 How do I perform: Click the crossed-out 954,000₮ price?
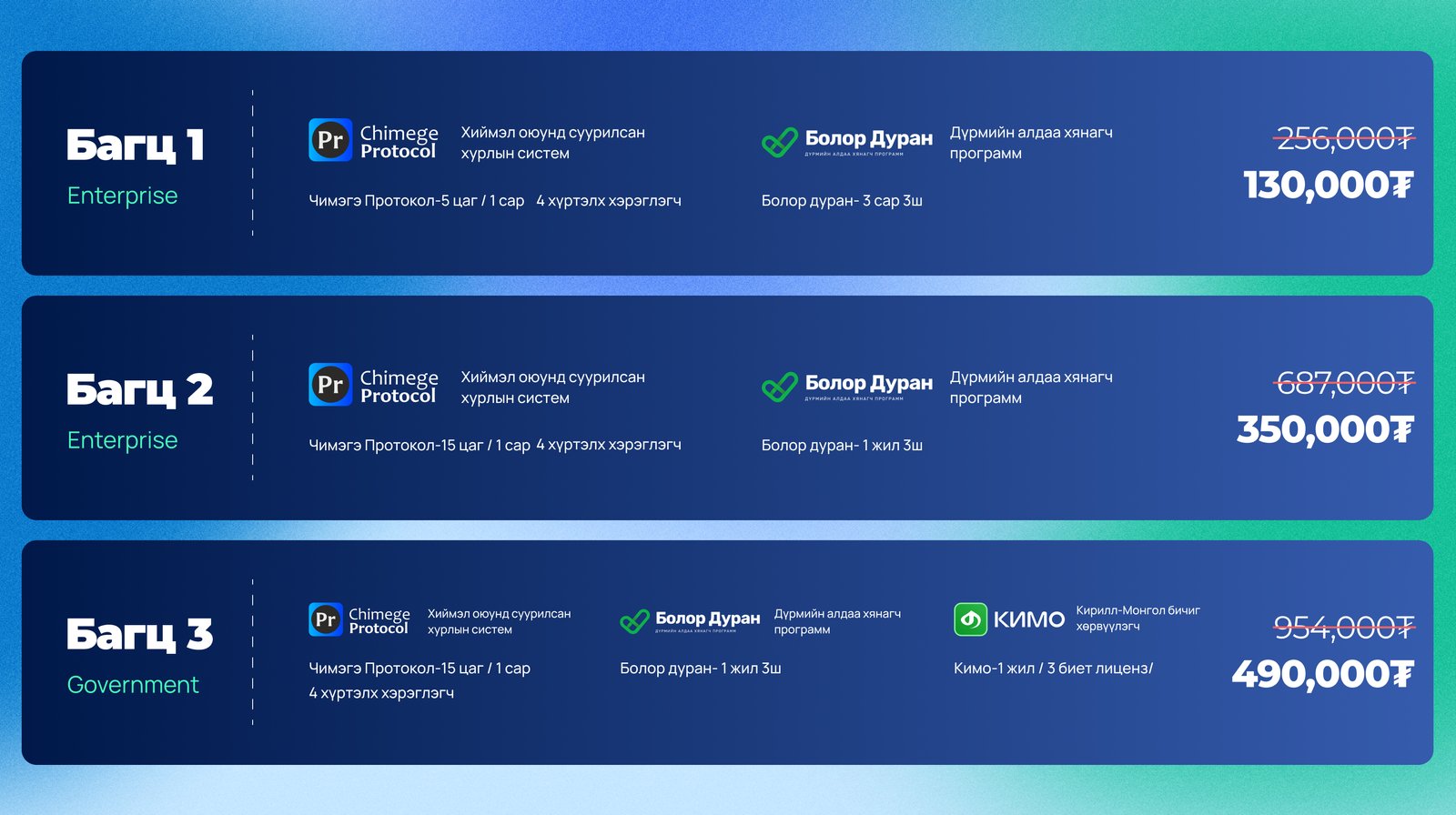tap(1344, 627)
